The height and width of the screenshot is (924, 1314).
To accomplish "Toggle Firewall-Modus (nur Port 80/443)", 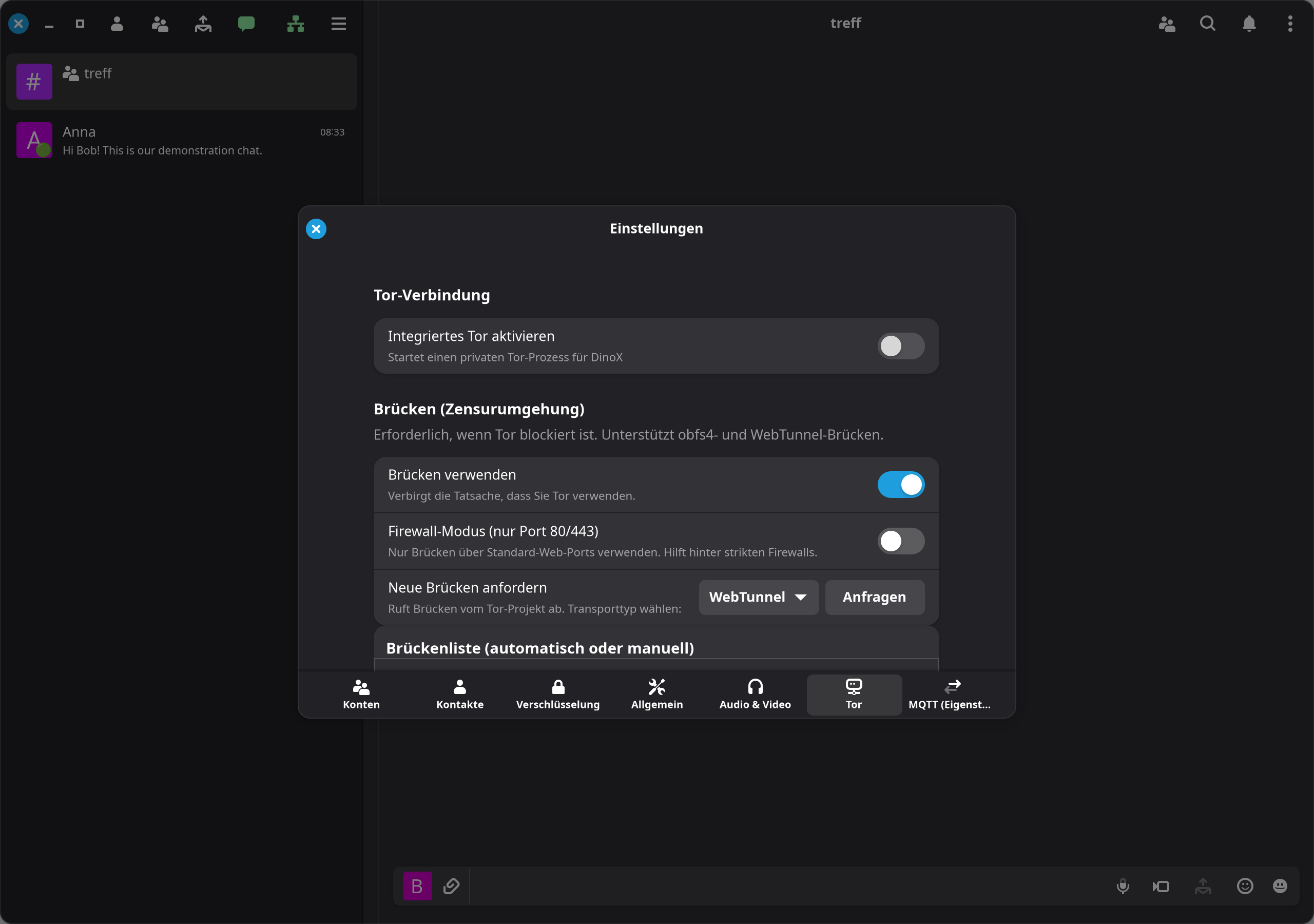I will pyautogui.click(x=901, y=541).
